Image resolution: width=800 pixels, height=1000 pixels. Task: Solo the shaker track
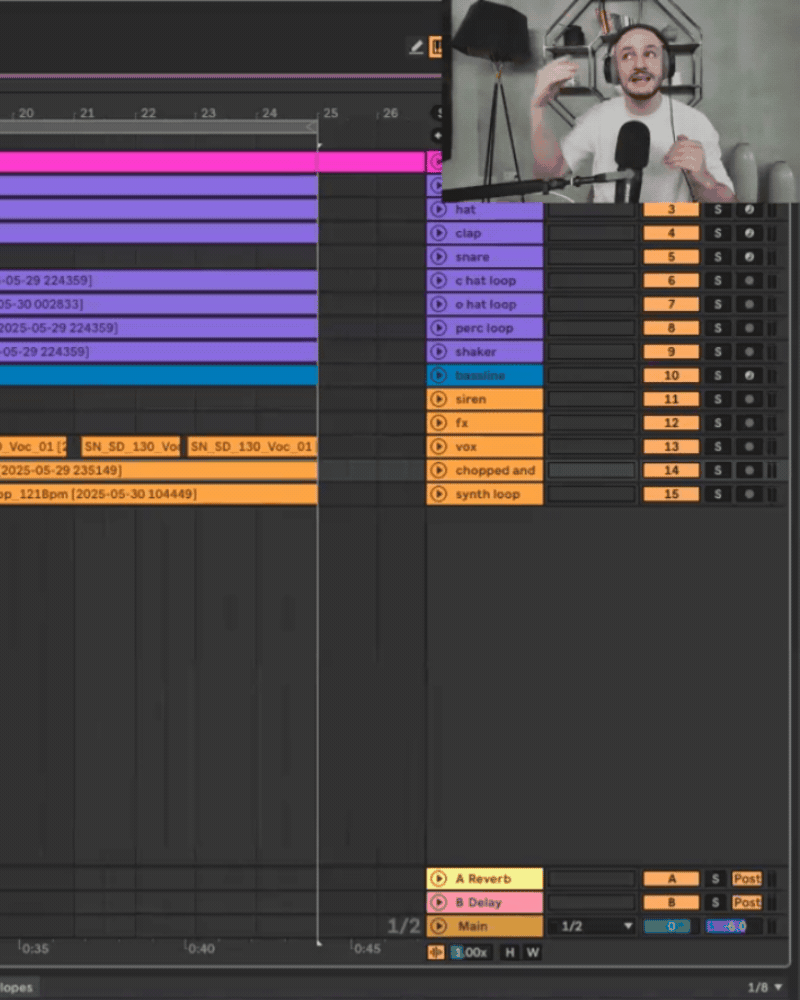(x=718, y=352)
